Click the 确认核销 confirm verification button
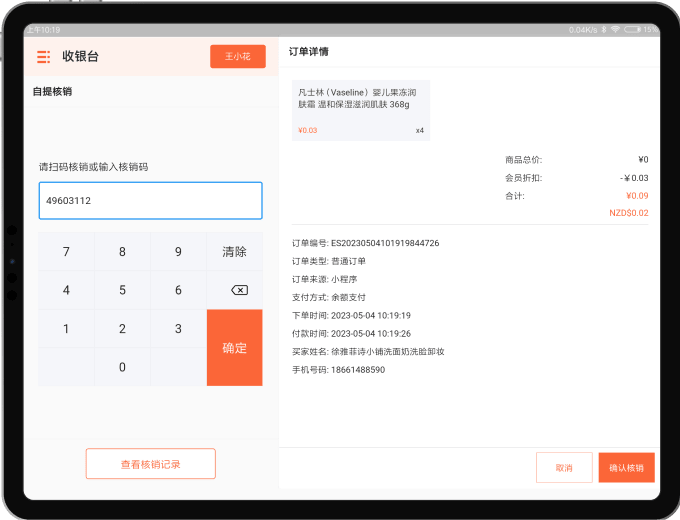The image size is (680, 520). 626,468
